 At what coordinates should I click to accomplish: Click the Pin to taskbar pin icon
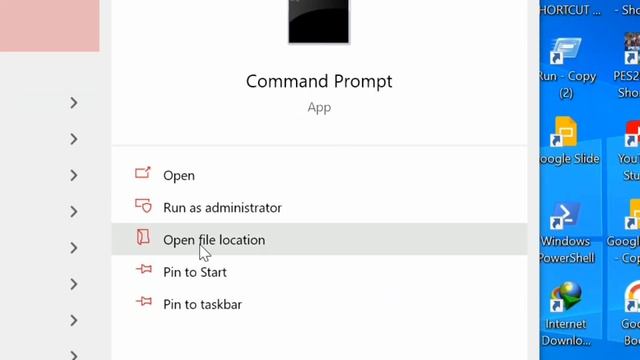144,302
